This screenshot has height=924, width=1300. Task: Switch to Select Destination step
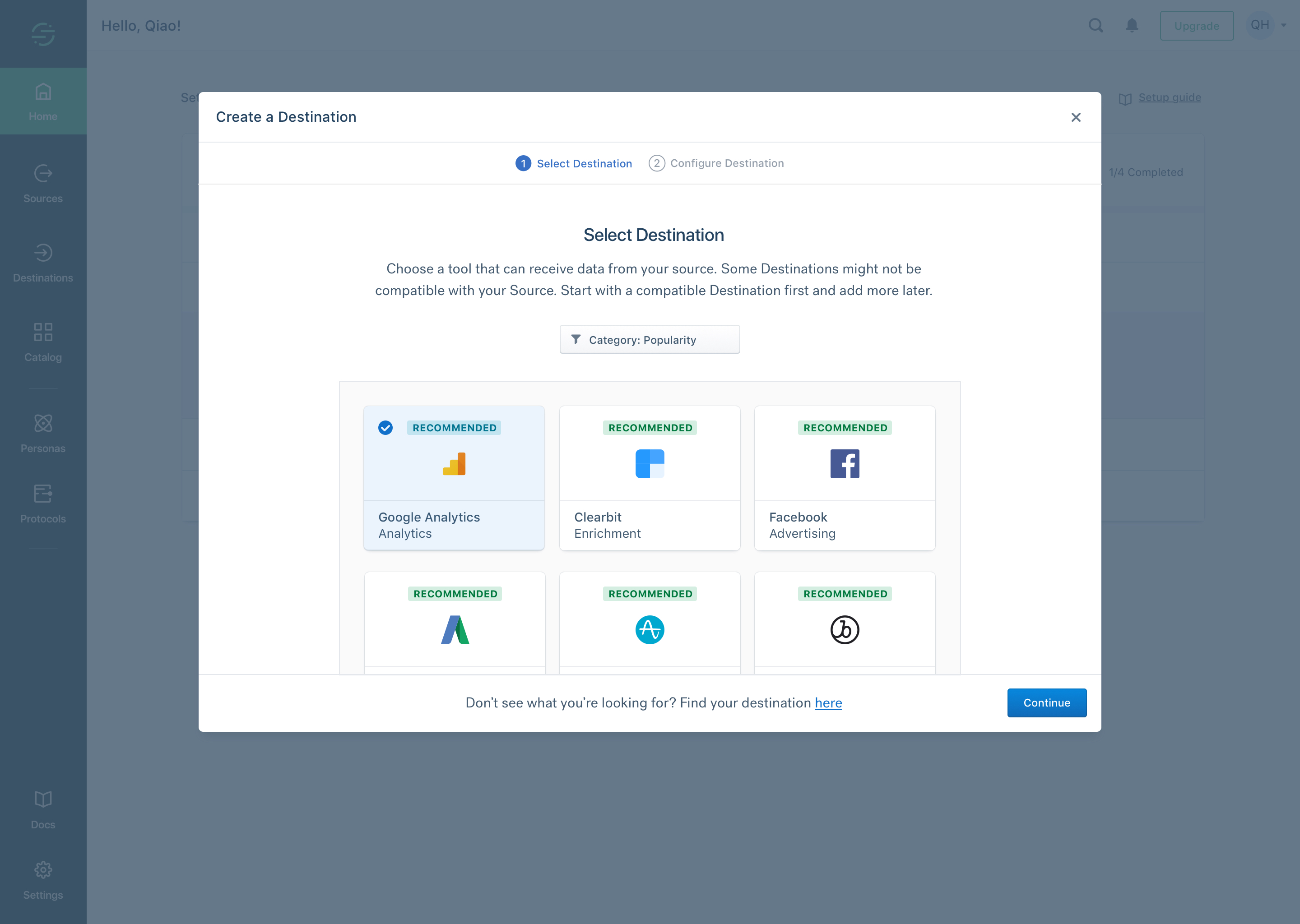point(574,164)
